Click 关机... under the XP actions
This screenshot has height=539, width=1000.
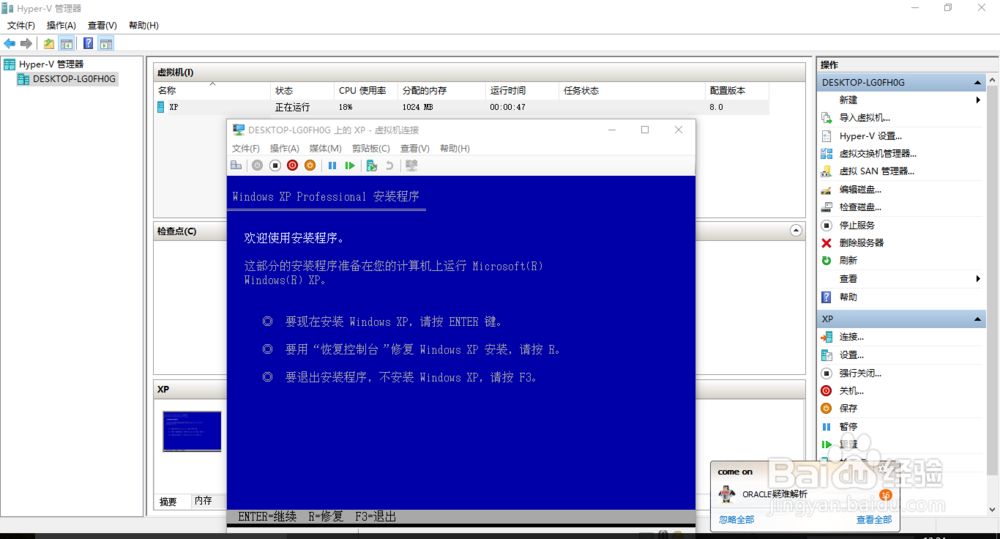[851, 391]
